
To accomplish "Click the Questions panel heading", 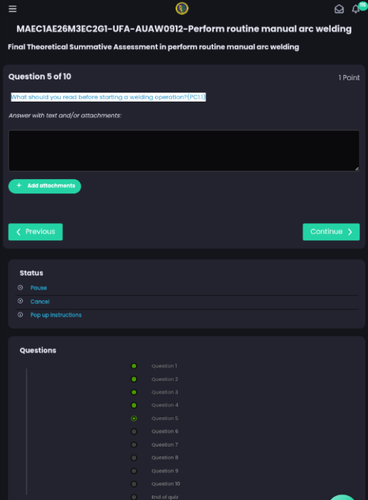I will [x=38, y=350].
